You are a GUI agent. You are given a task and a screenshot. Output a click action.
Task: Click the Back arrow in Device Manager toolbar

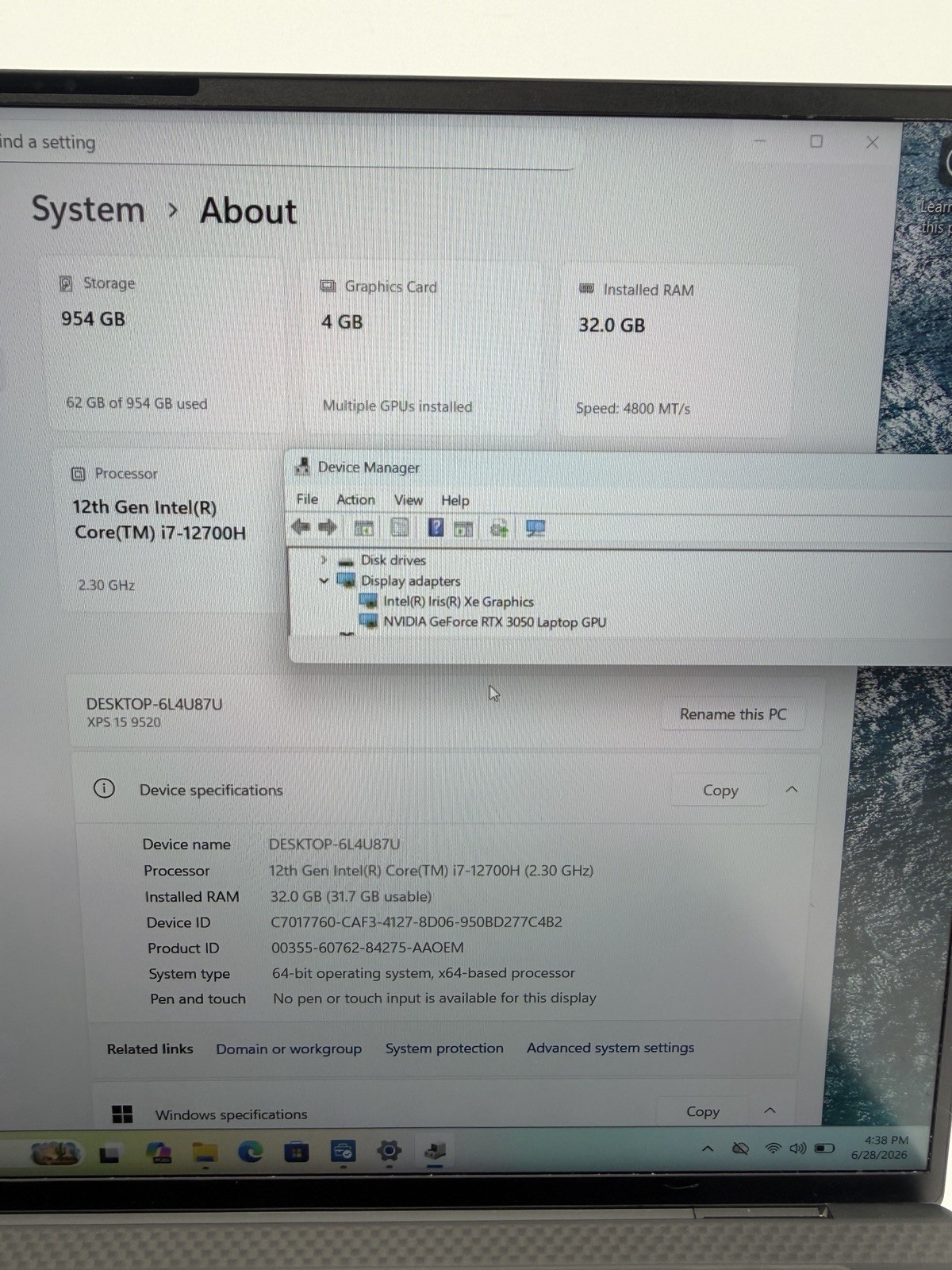(x=301, y=527)
